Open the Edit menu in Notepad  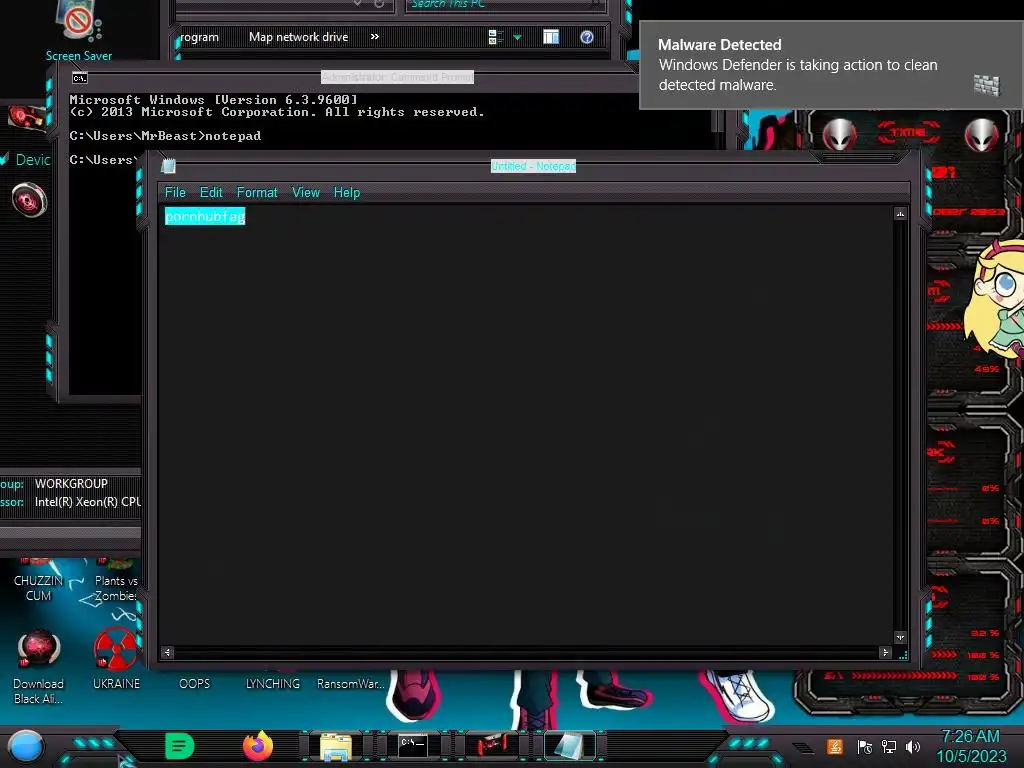[x=211, y=193]
